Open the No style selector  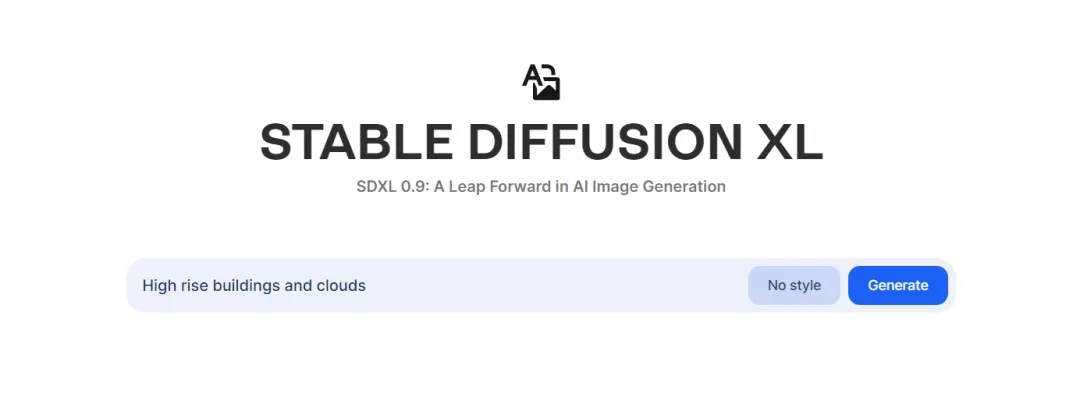(x=794, y=285)
